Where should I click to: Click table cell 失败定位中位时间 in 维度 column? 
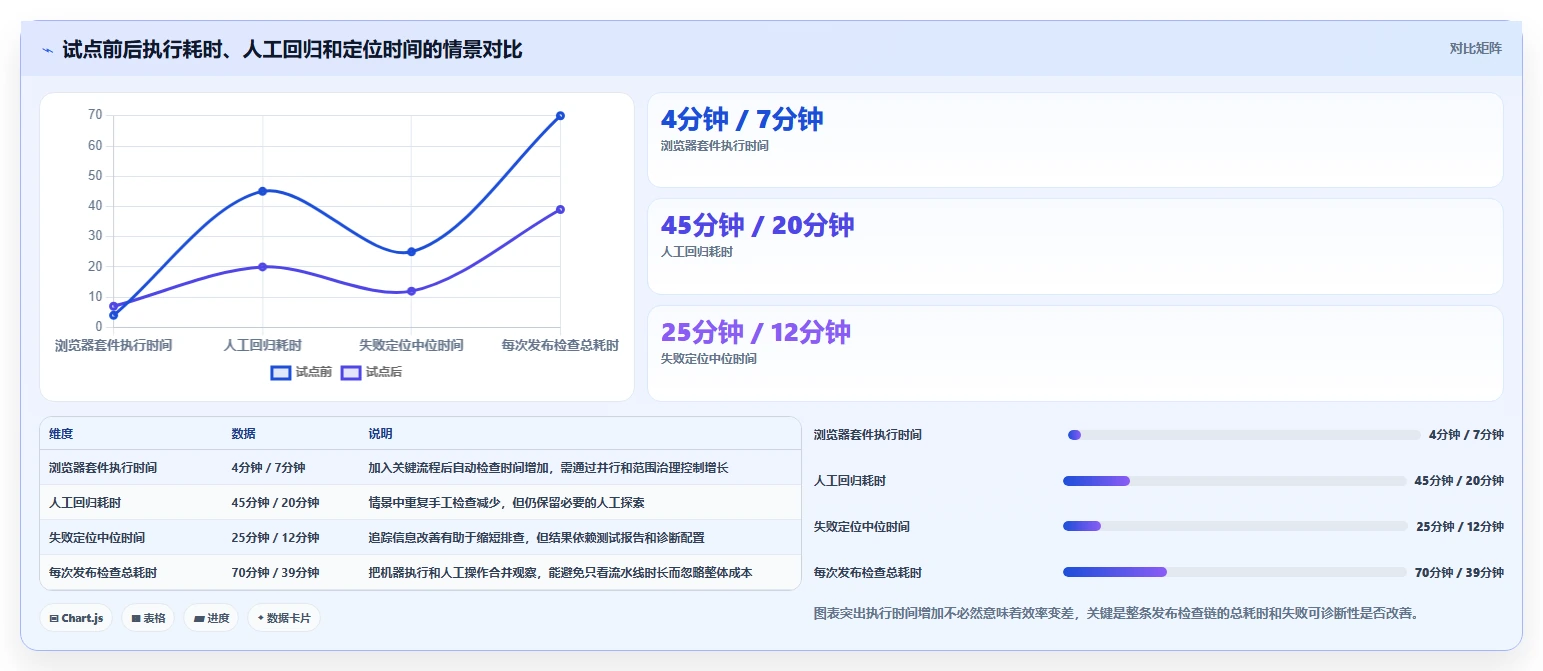tap(97, 538)
